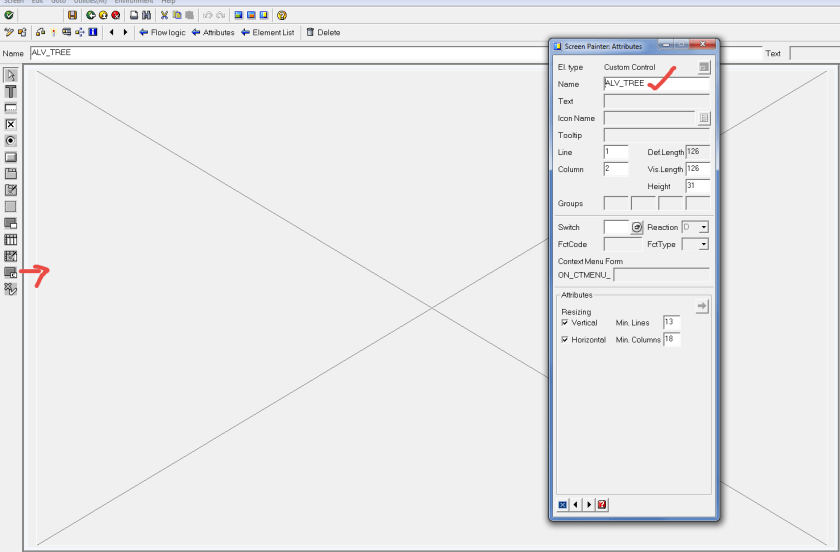Screen dimensions: 840x552
Task: Open the Environment menu
Action: coord(133,2)
